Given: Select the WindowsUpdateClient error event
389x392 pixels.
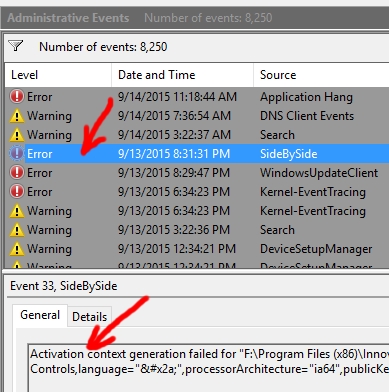Looking at the screenshot, I should pos(197,173).
